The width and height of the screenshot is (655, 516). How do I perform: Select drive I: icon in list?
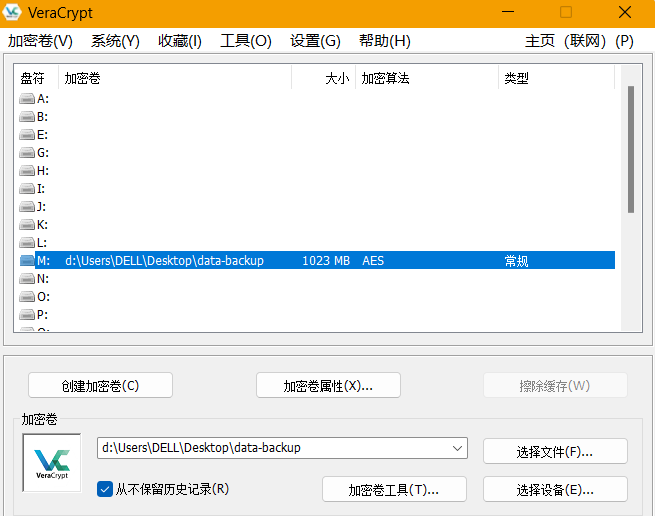pos(27,189)
